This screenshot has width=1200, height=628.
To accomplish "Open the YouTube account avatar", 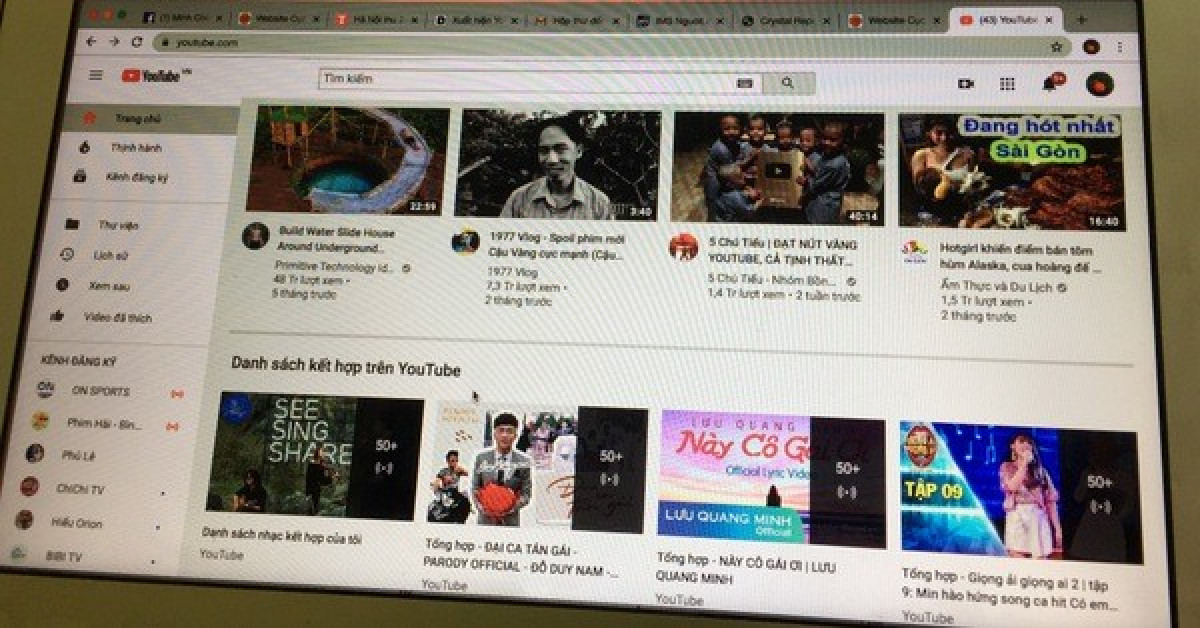I will coord(1100,84).
